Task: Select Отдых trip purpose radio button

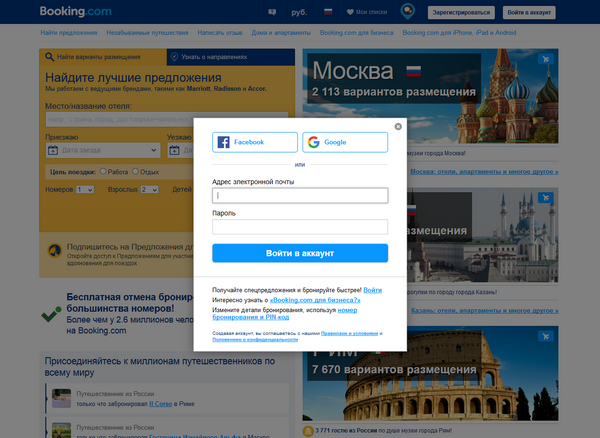Action: coord(135,171)
